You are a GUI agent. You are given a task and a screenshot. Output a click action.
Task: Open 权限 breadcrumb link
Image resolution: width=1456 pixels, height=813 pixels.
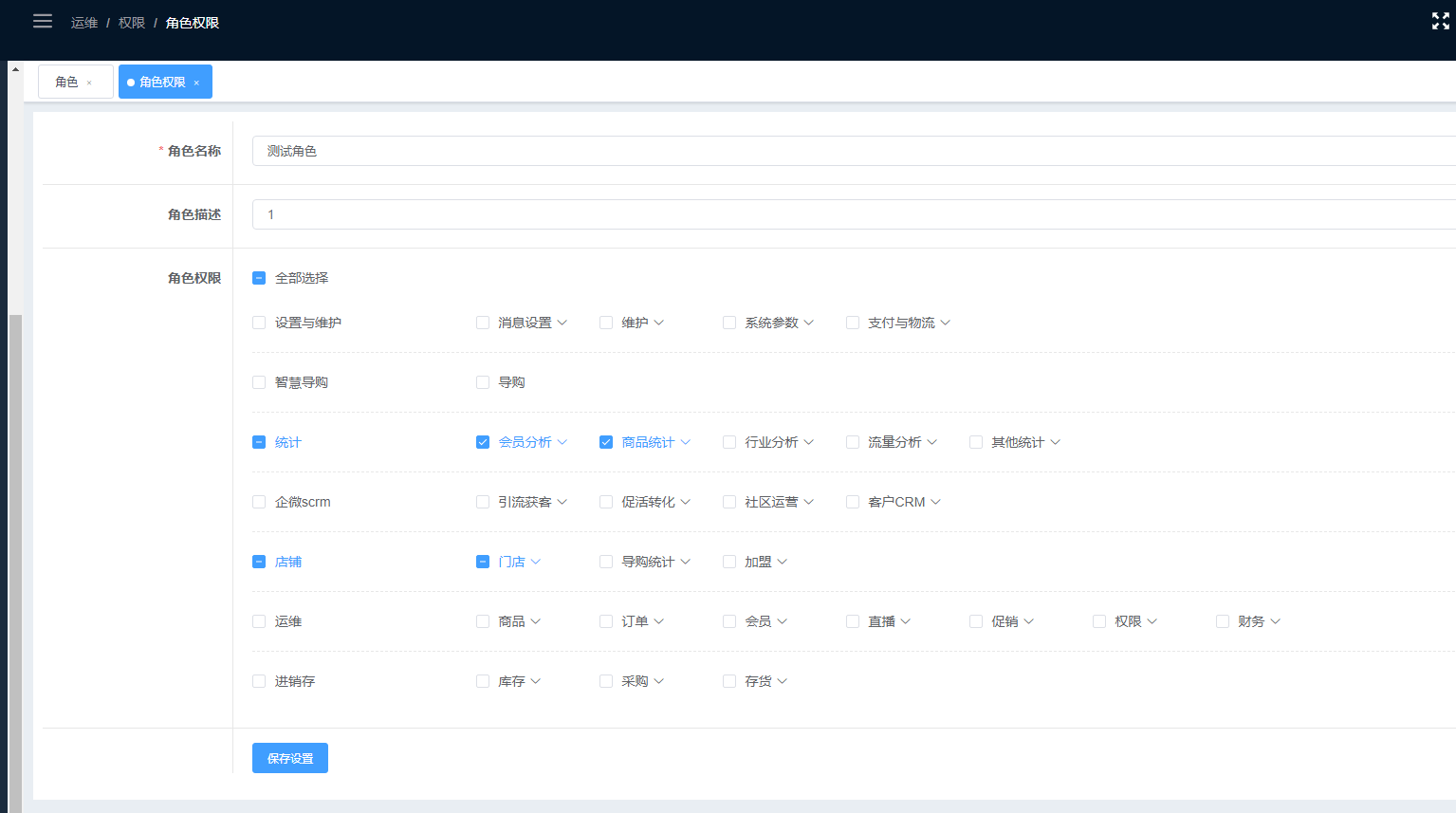click(132, 23)
